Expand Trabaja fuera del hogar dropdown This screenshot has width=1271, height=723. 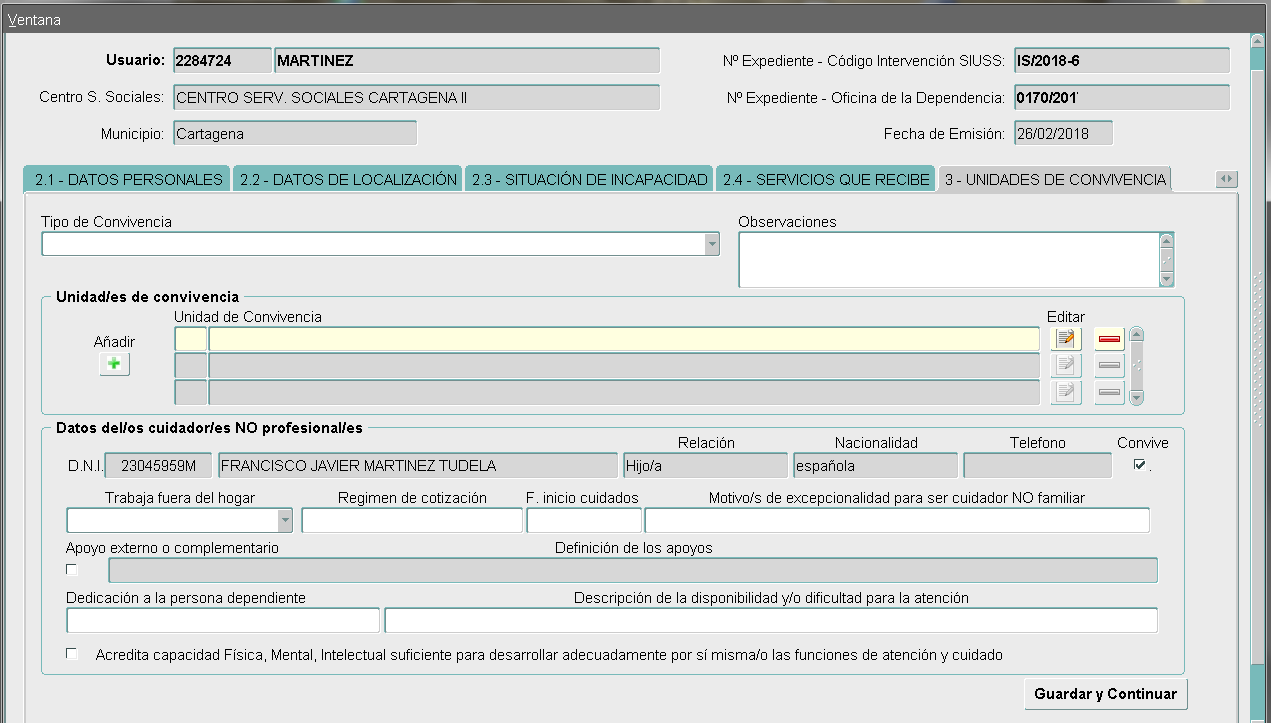(285, 520)
